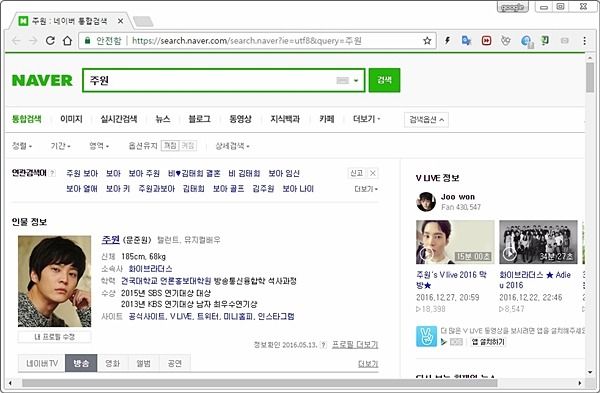Expand the 더보기 menu in search tabs

(367, 119)
